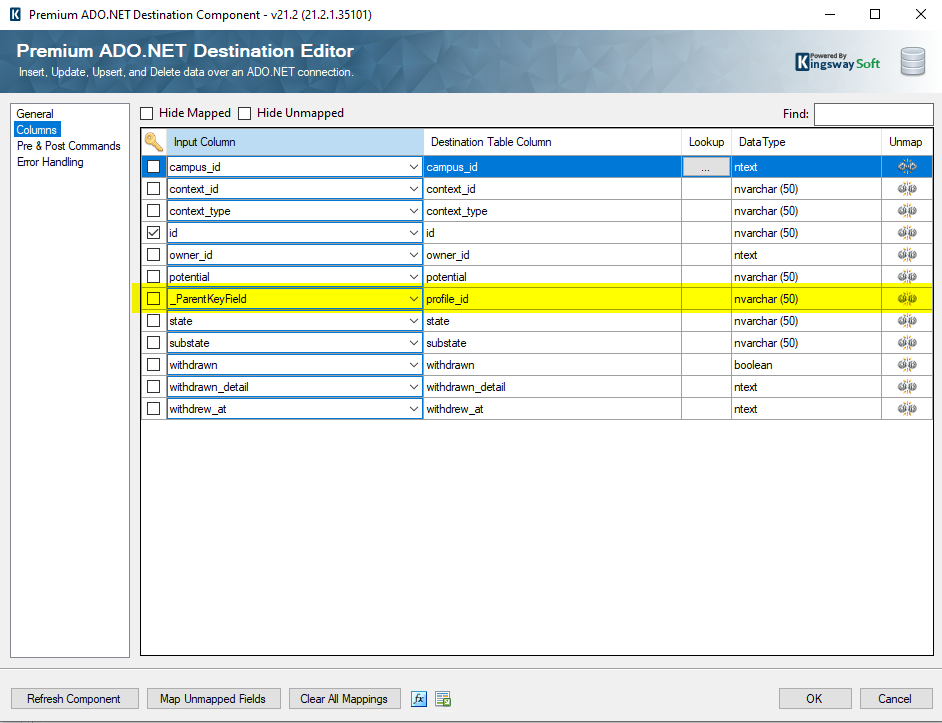Click the green spreadsheet mapping icon
Viewport: 942px width, 723px height.
click(443, 698)
